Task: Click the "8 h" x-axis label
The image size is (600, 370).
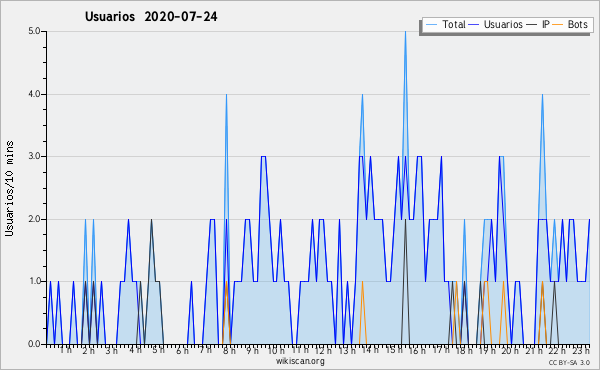Action: tap(229, 351)
